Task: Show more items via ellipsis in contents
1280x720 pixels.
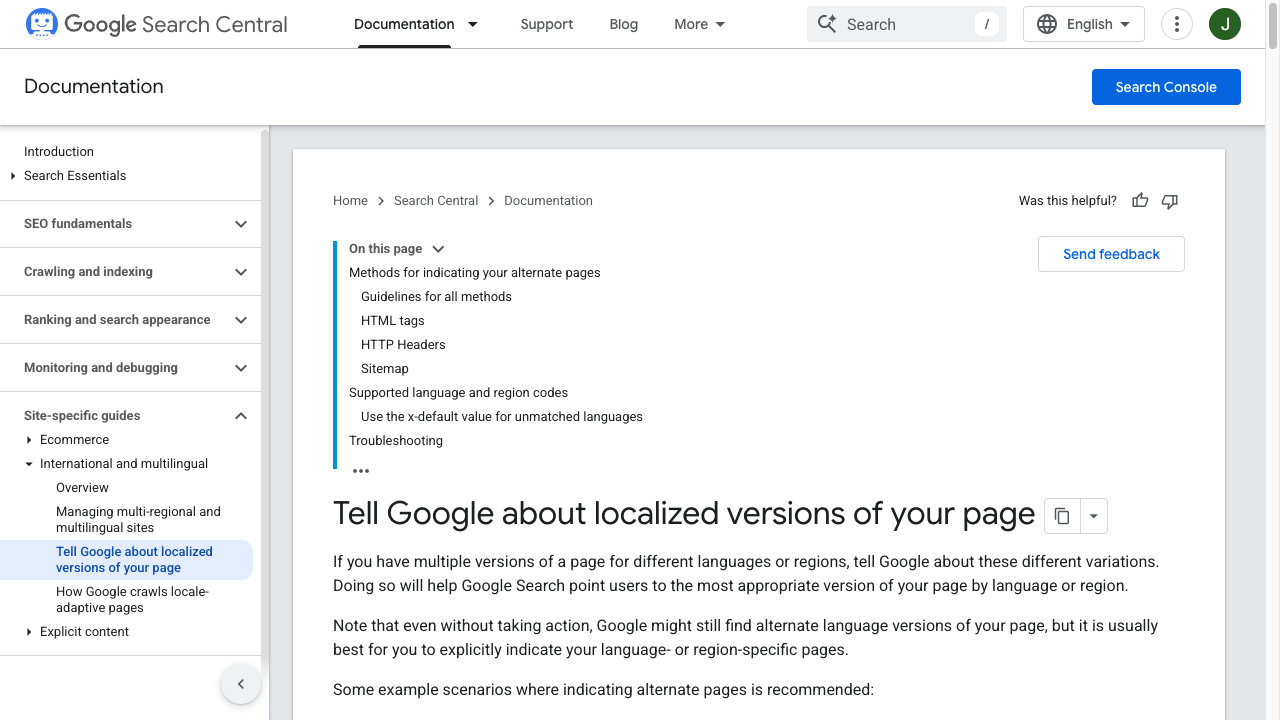Action: point(361,471)
